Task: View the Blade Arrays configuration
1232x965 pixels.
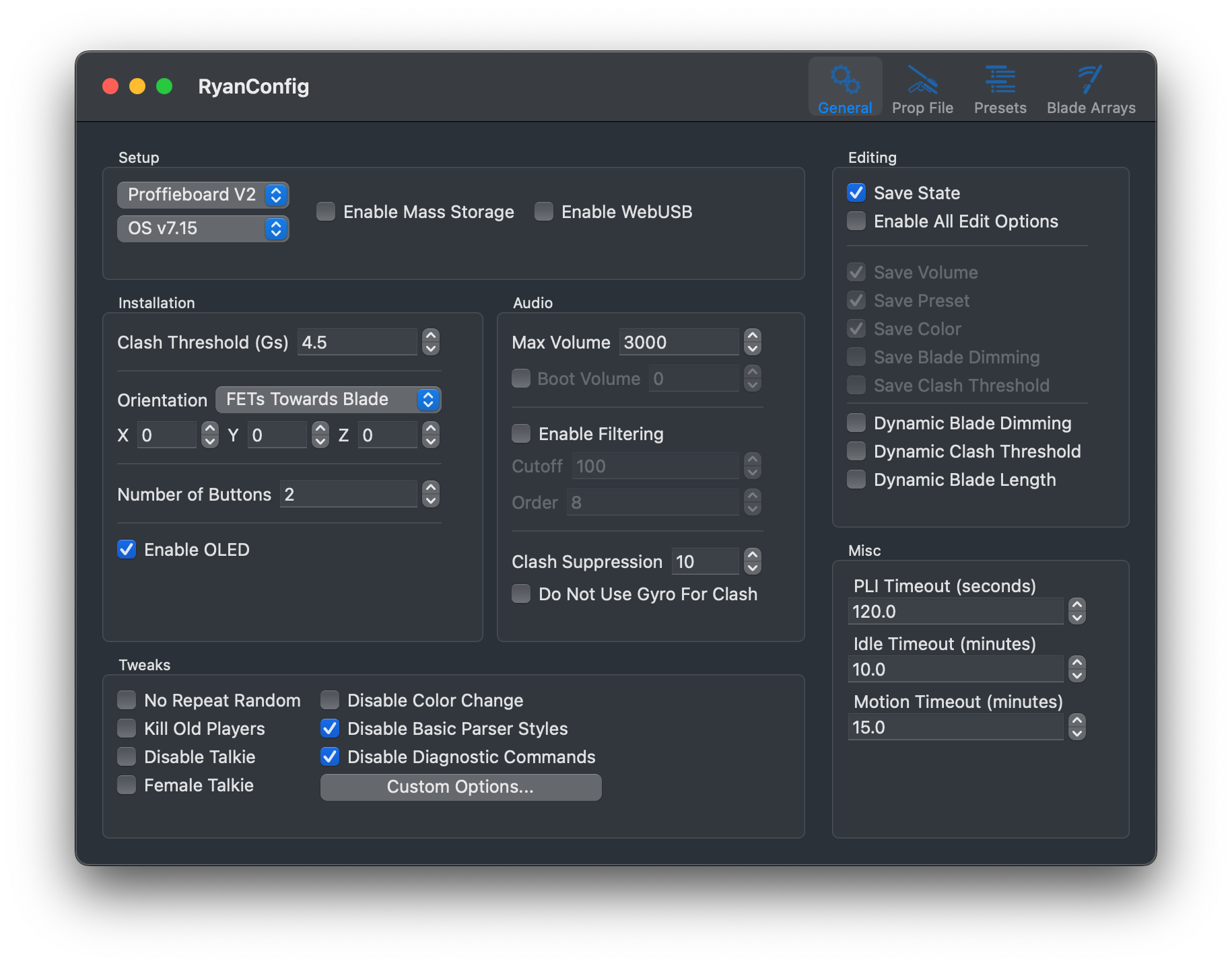Action: pyautogui.click(x=1090, y=87)
